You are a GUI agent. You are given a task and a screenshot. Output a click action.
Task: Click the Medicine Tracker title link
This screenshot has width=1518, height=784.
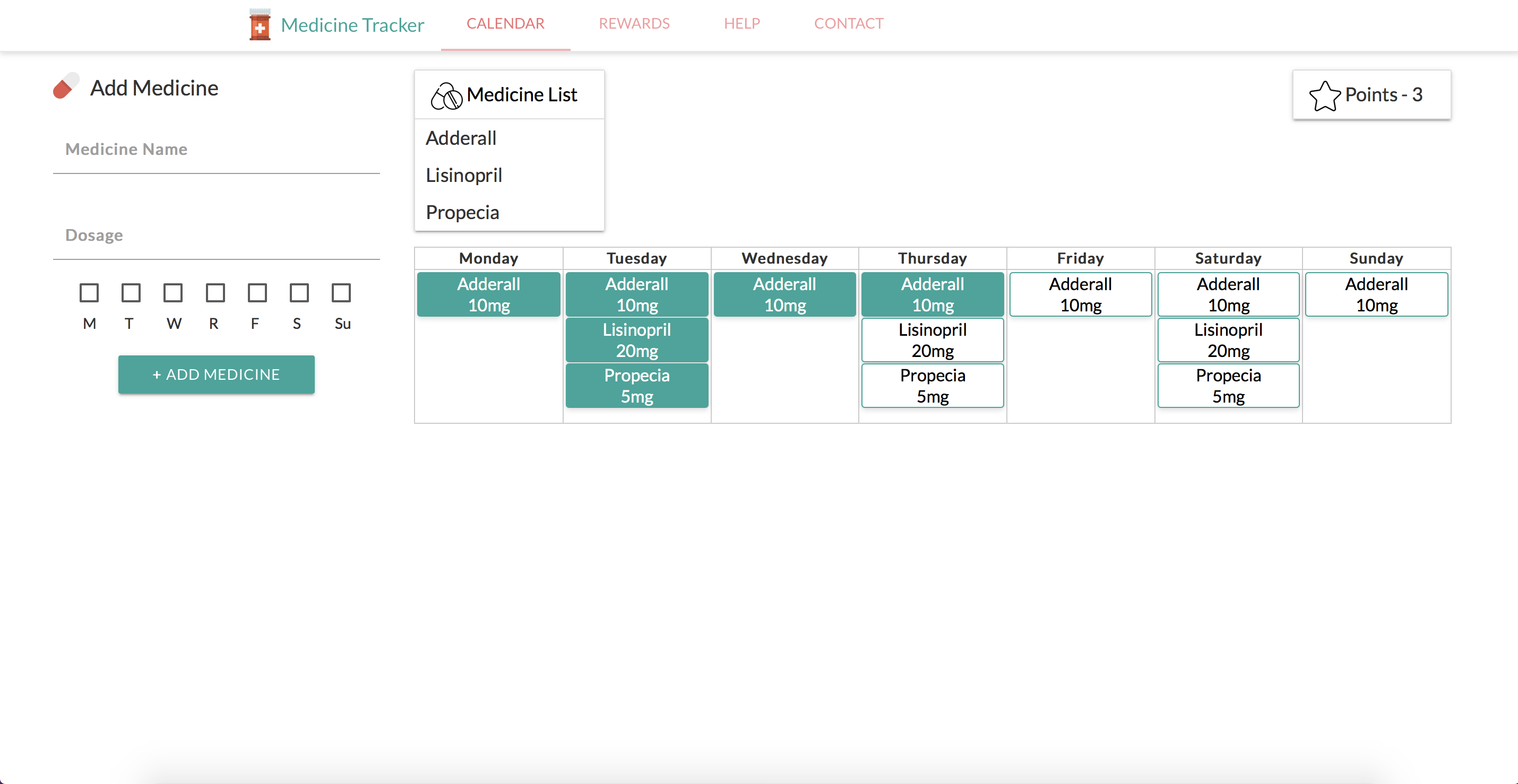[x=352, y=25]
